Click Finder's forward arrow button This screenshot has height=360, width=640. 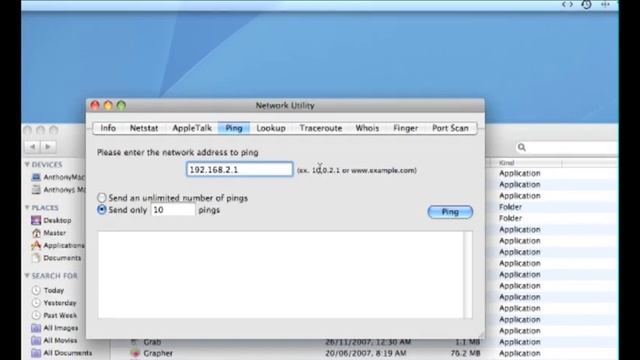point(47,147)
